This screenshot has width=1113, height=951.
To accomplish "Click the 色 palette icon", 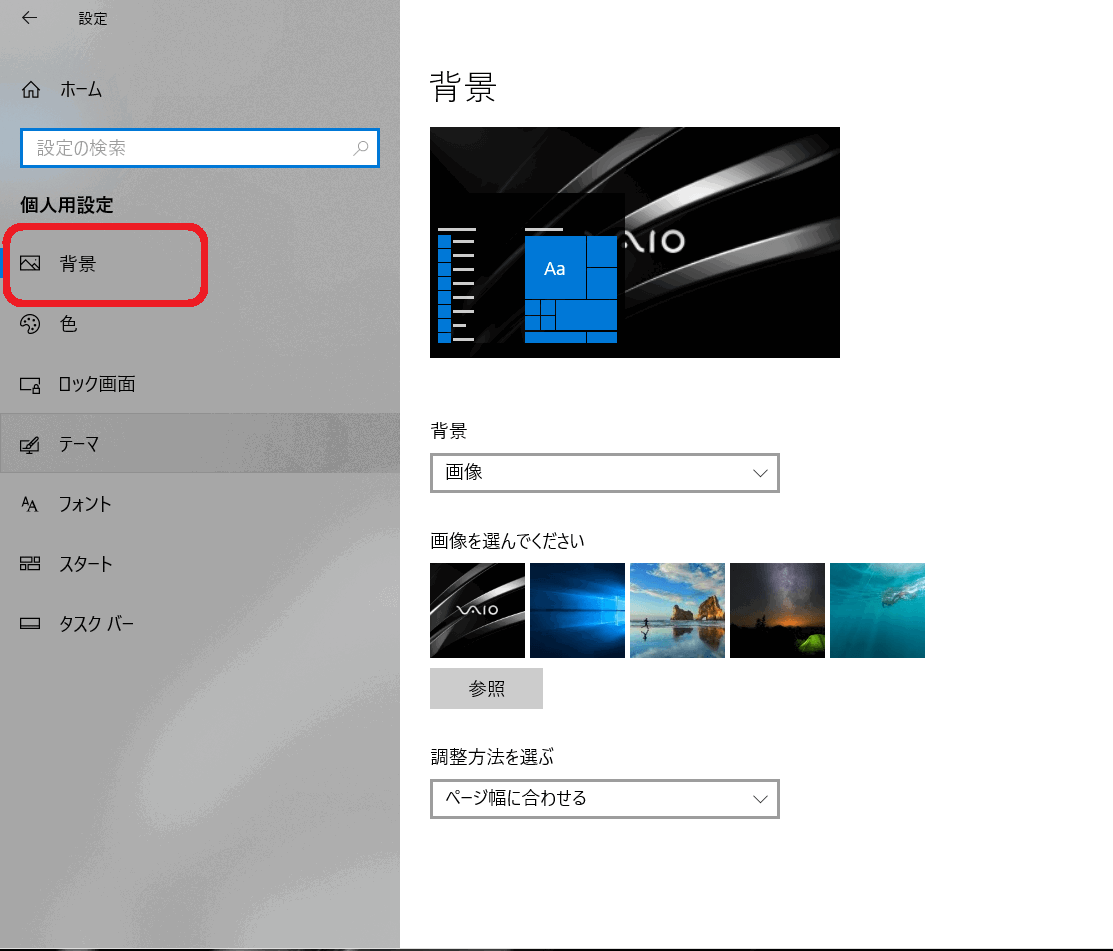I will point(30,324).
